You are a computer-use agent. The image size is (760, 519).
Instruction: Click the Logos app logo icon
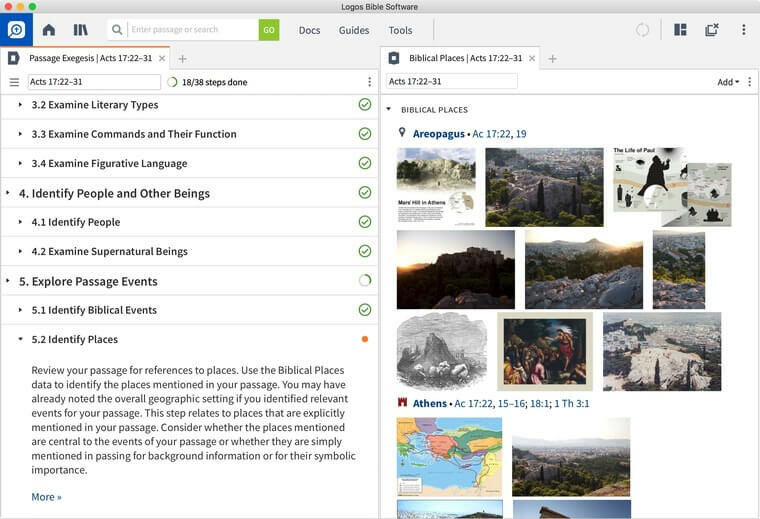[16, 30]
